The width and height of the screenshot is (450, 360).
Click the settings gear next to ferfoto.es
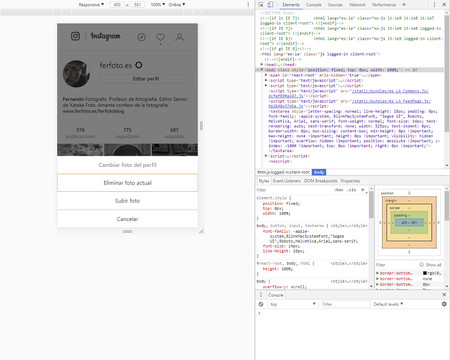tap(139, 65)
